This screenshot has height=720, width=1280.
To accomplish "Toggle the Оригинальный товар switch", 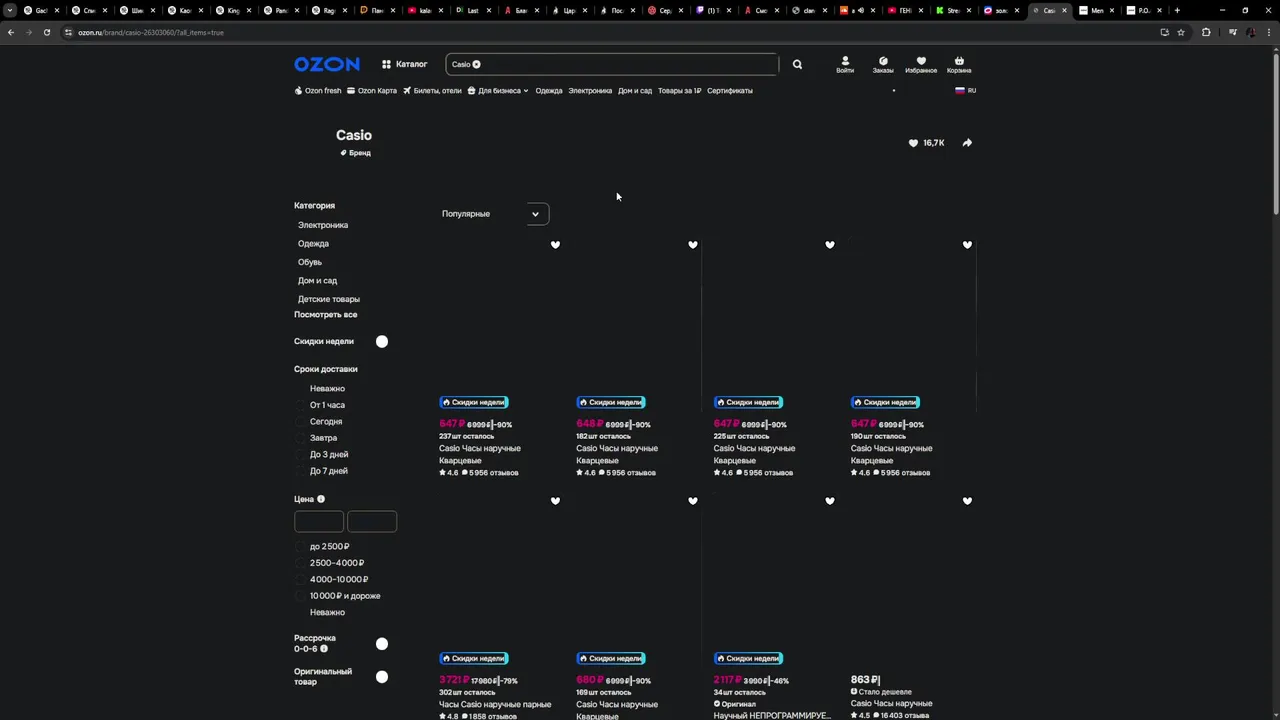I will click(382, 677).
